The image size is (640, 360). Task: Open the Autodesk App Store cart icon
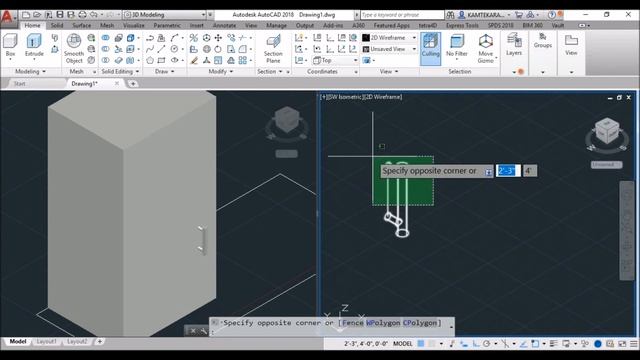tap(518, 15)
